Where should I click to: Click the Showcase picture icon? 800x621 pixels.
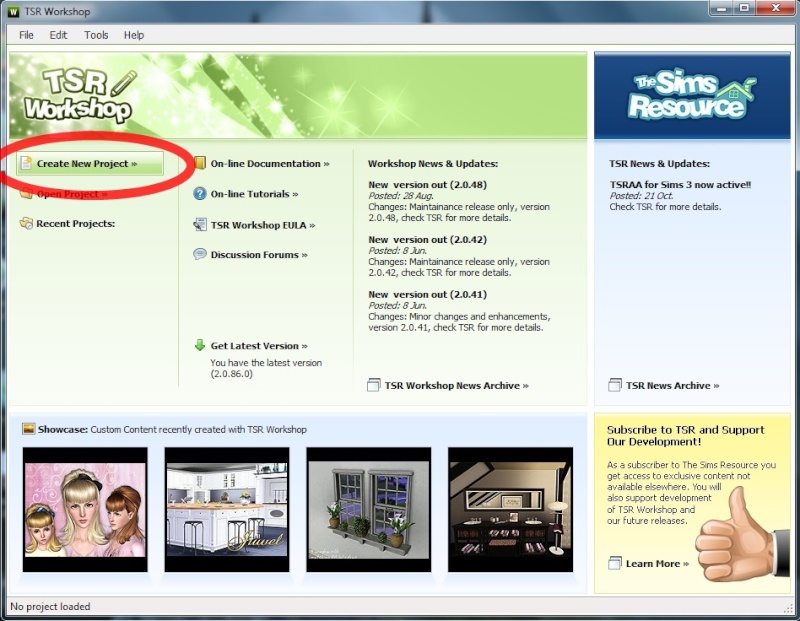(29, 429)
